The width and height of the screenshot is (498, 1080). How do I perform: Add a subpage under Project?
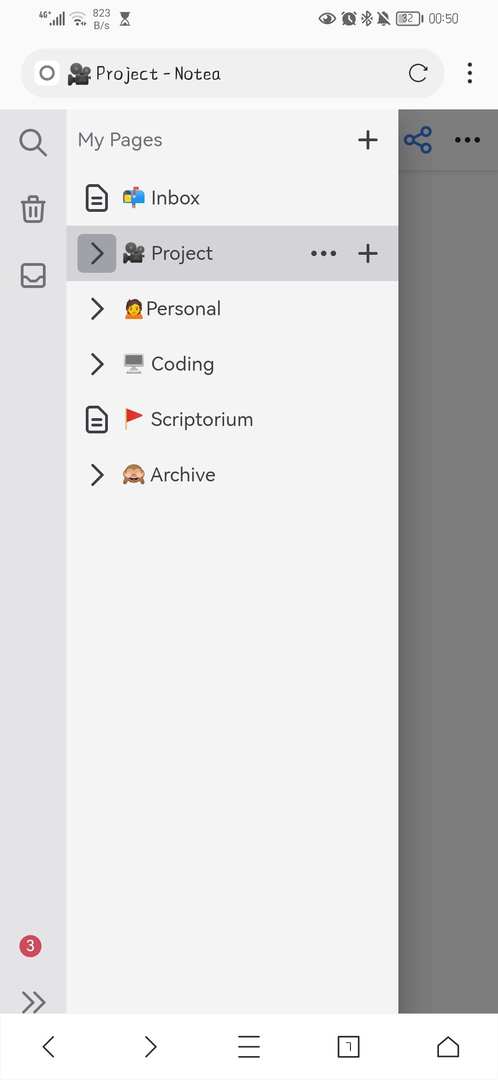click(368, 253)
